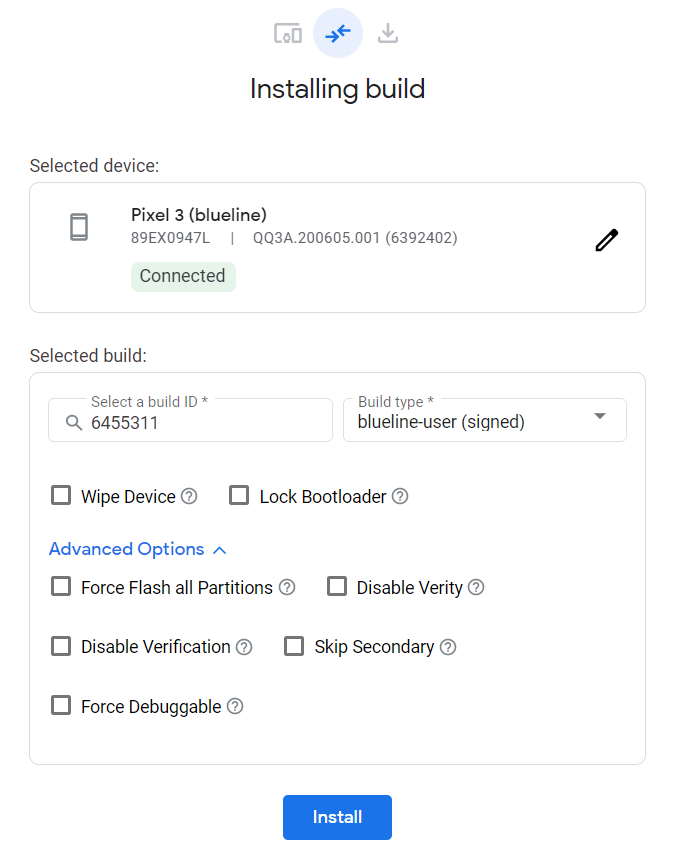Image resolution: width=688 pixels, height=848 pixels.
Task: Click the search magnifier in build ID field
Action: click(x=74, y=422)
